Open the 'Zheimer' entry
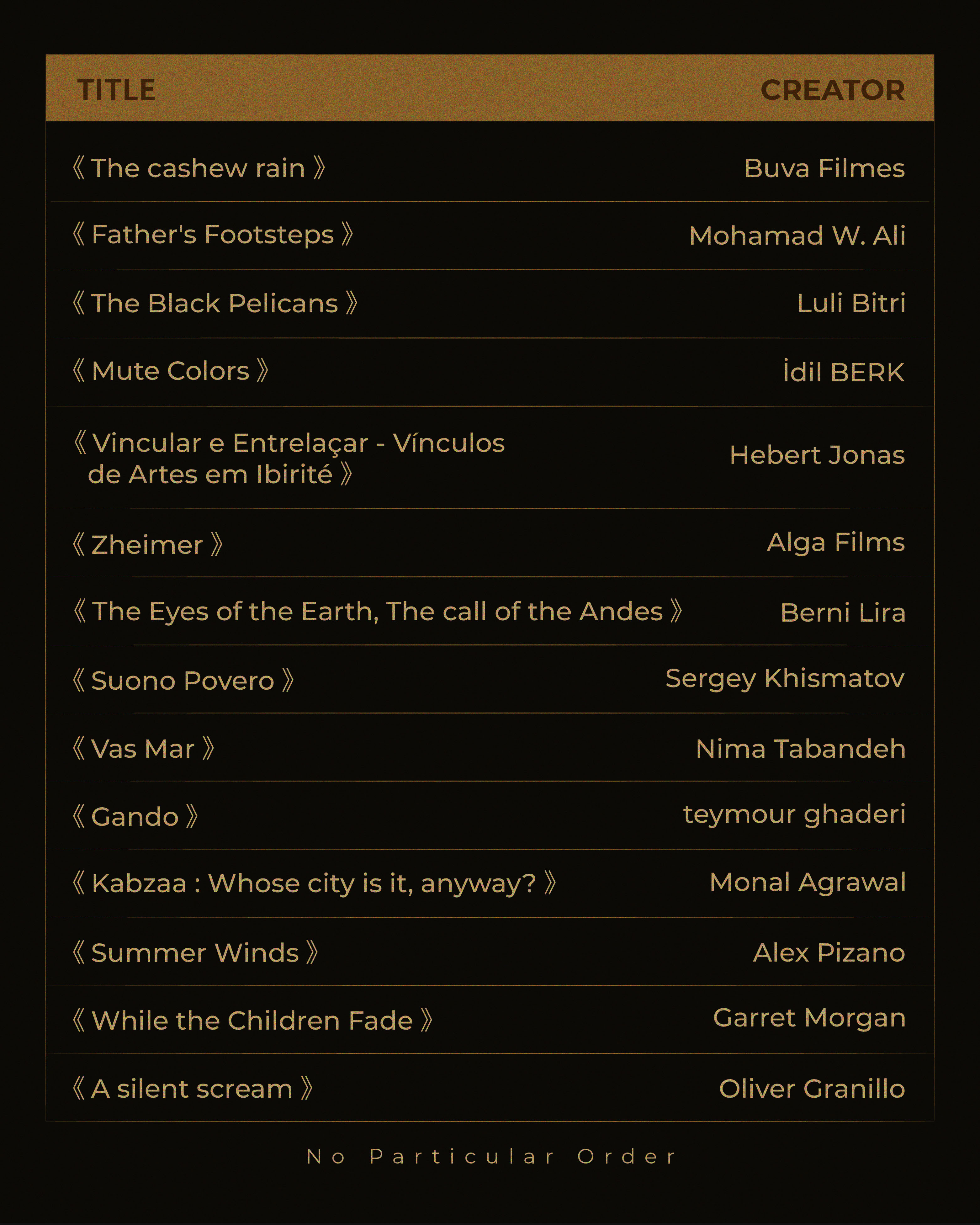This screenshot has width=980, height=1225. coord(148,545)
